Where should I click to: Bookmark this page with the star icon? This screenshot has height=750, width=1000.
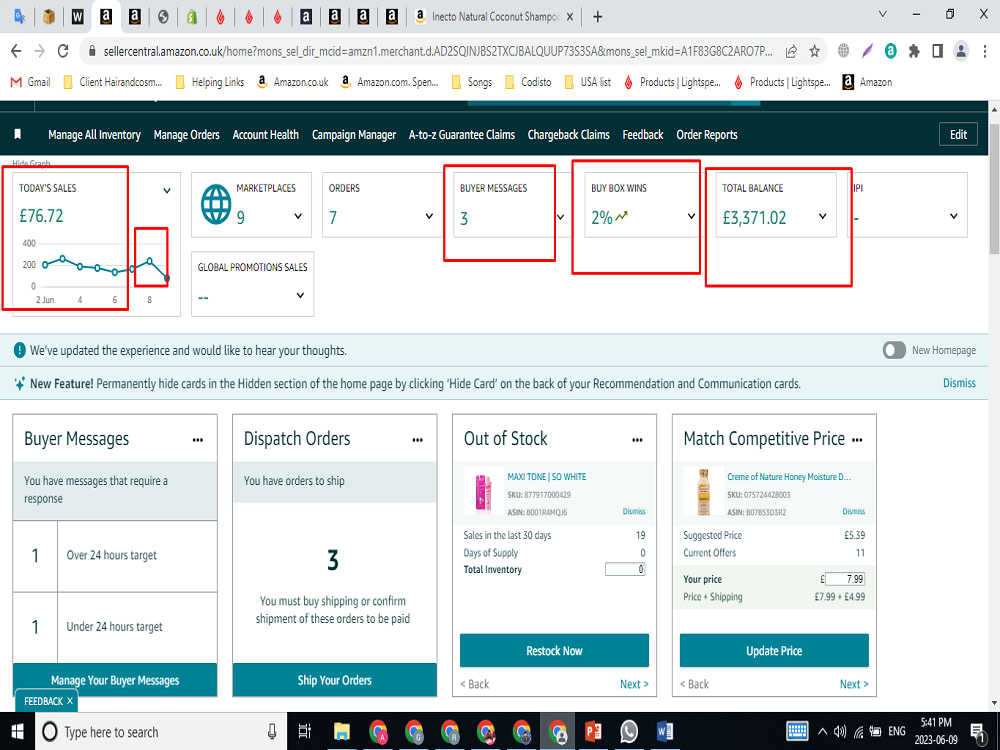pyautogui.click(x=814, y=52)
